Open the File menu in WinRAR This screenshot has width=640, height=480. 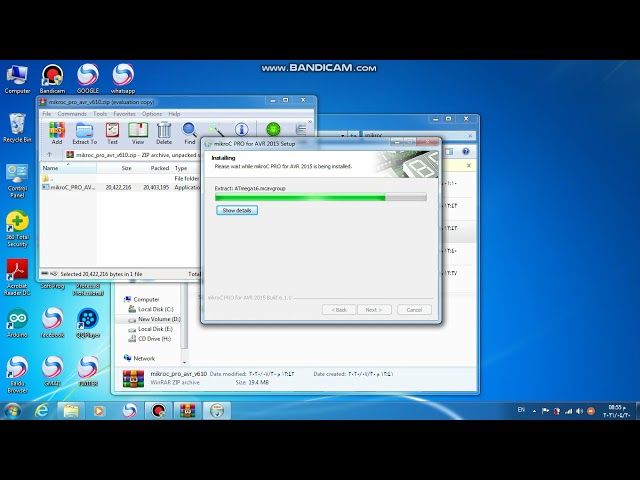coord(47,114)
